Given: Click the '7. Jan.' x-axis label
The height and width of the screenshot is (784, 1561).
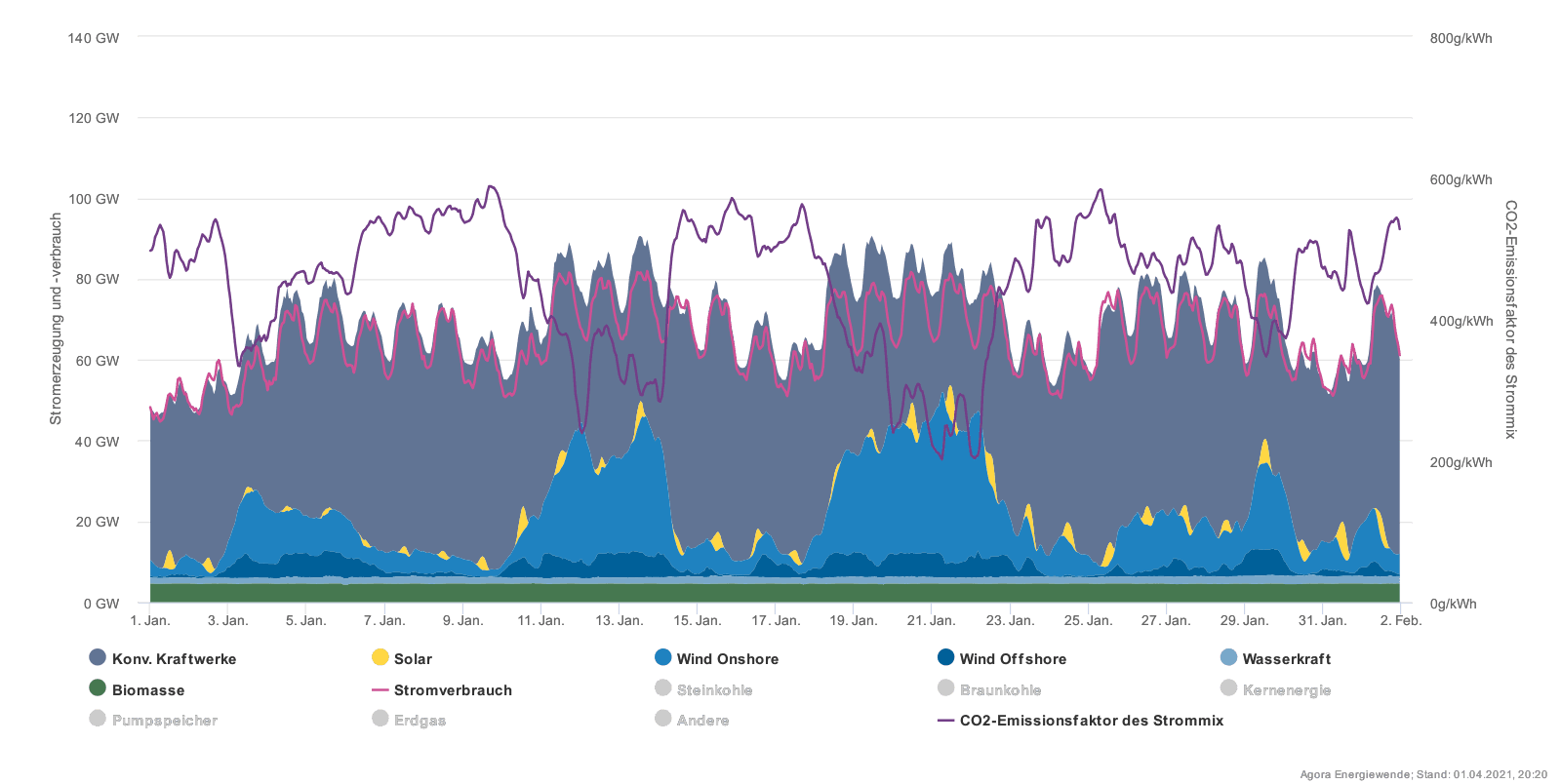Looking at the screenshot, I should tap(384, 620).
